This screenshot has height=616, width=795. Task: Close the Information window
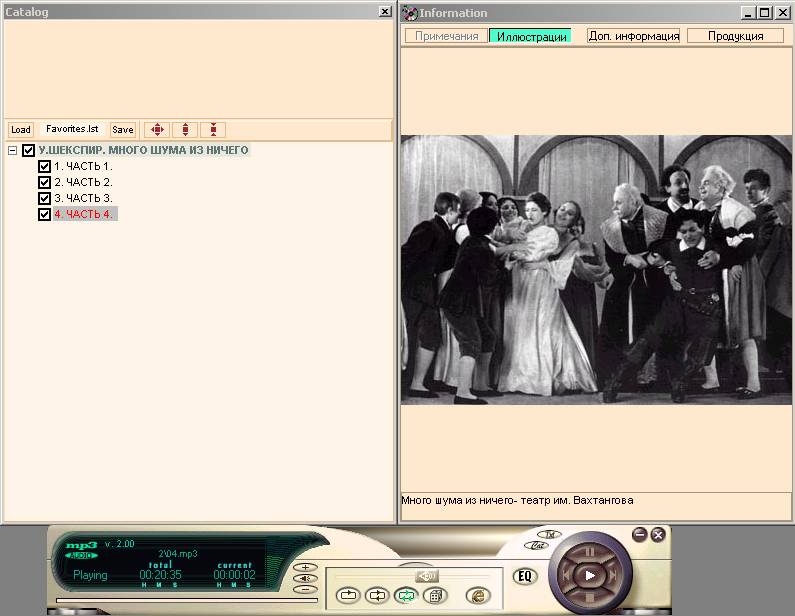782,13
